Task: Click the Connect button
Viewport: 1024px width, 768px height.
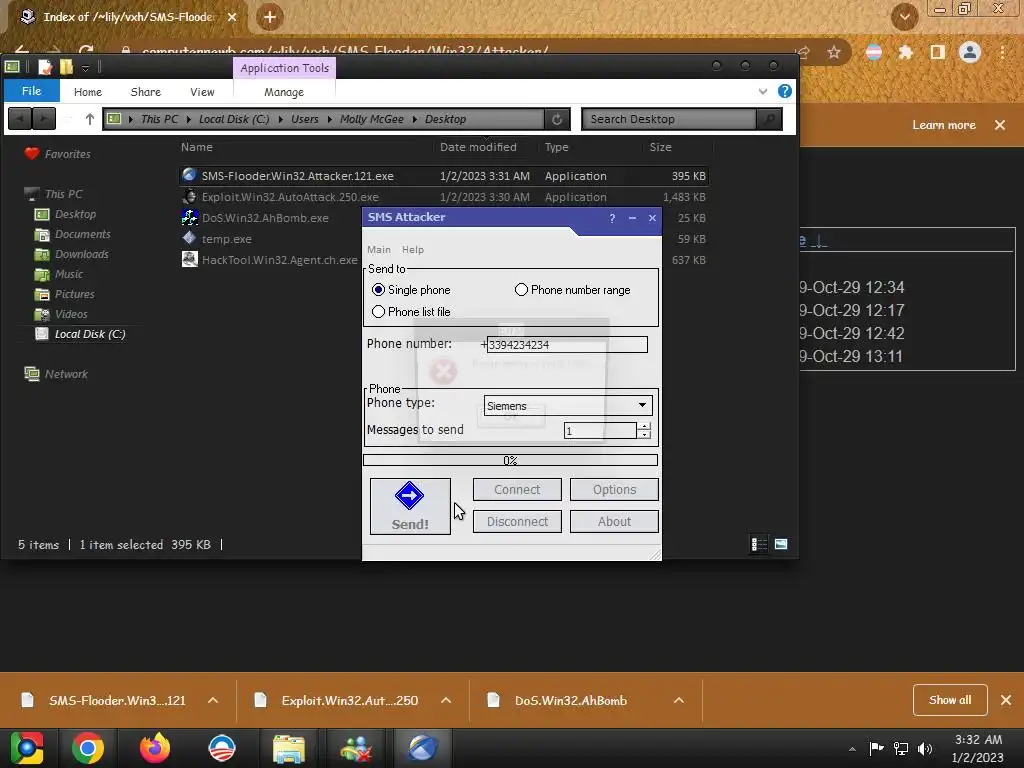Action: [517, 489]
